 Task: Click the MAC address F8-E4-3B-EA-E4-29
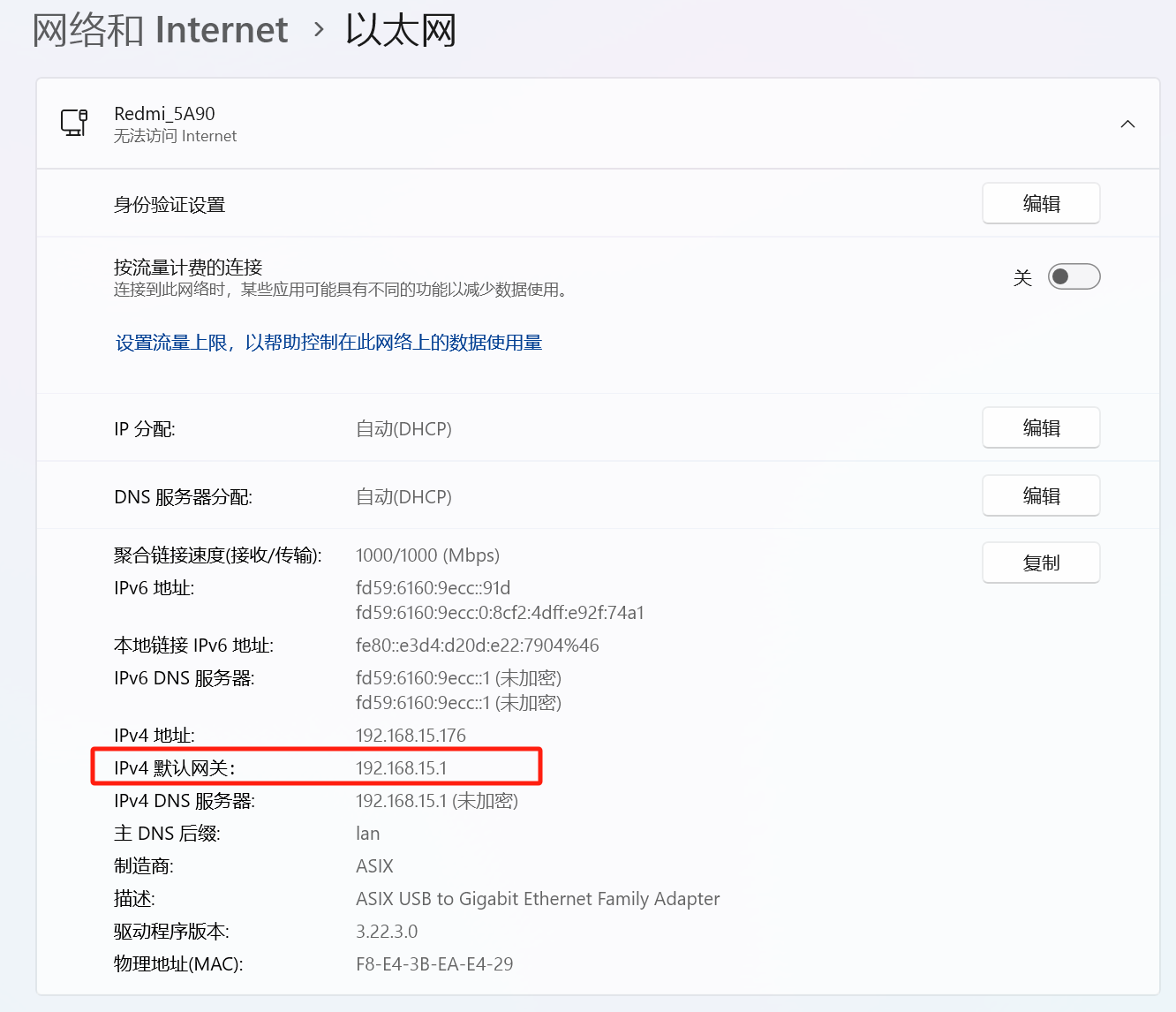pyautogui.click(x=434, y=964)
